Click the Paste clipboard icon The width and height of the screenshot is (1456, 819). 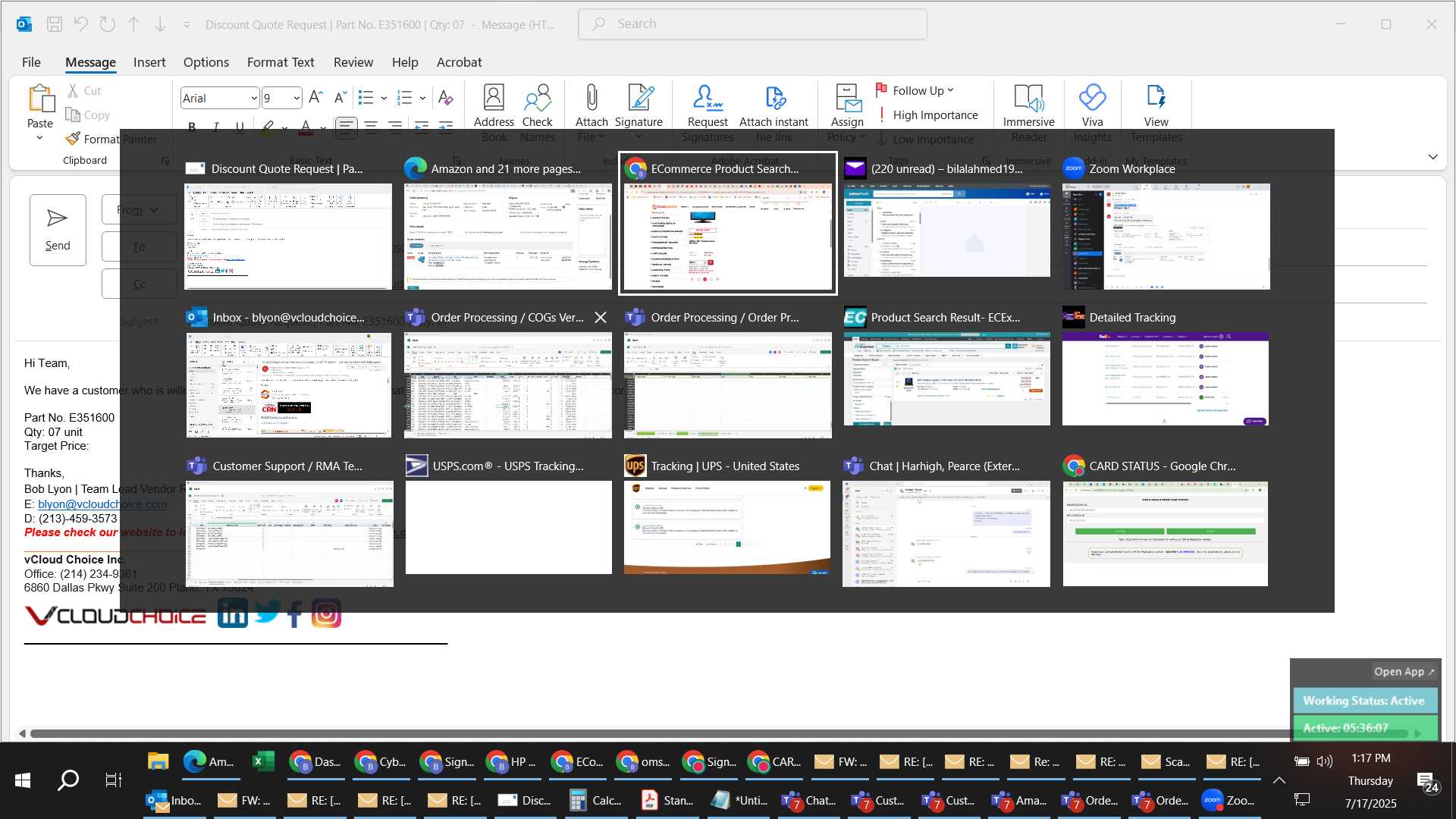click(40, 99)
